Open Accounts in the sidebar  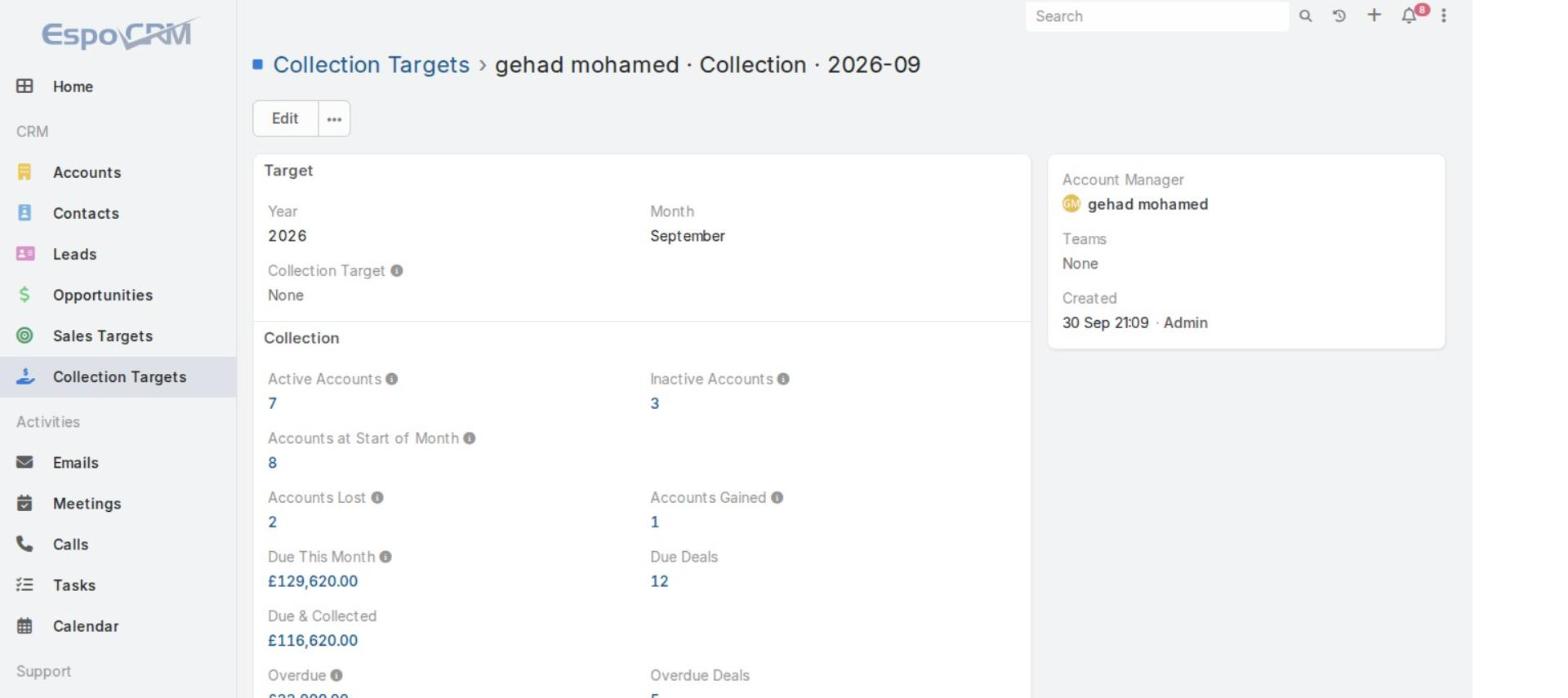tap(87, 172)
